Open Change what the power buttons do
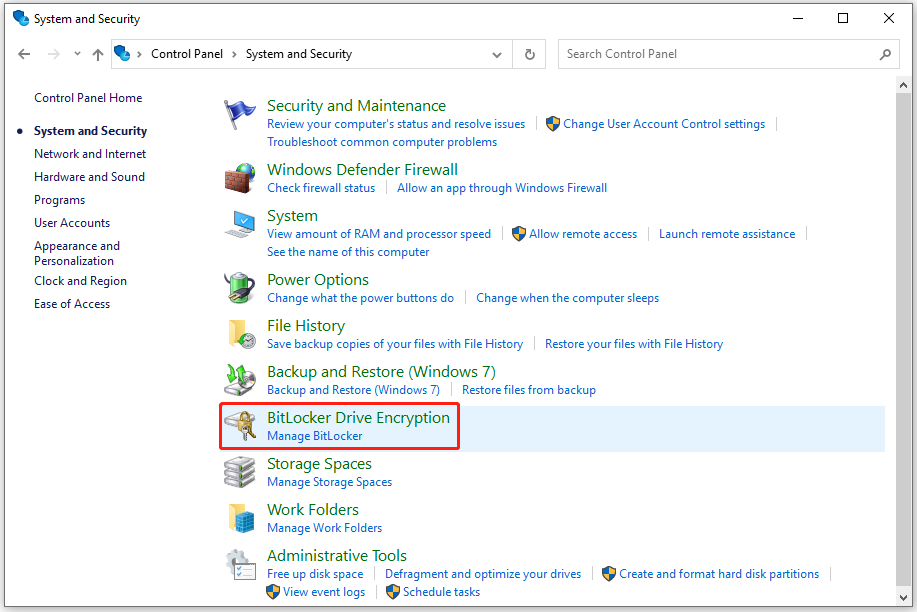The height and width of the screenshot is (612, 917). pyautogui.click(x=360, y=298)
